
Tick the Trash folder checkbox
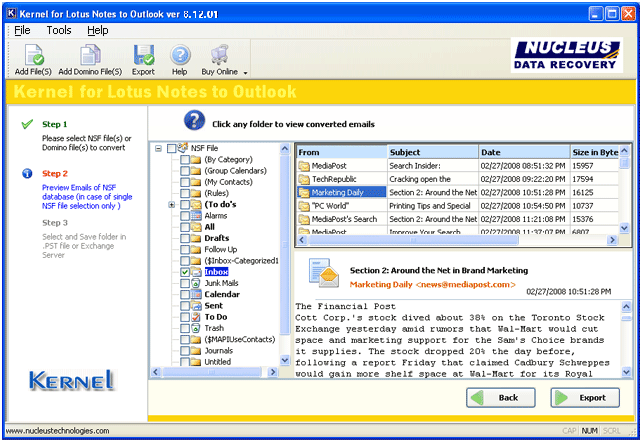coord(185,328)
